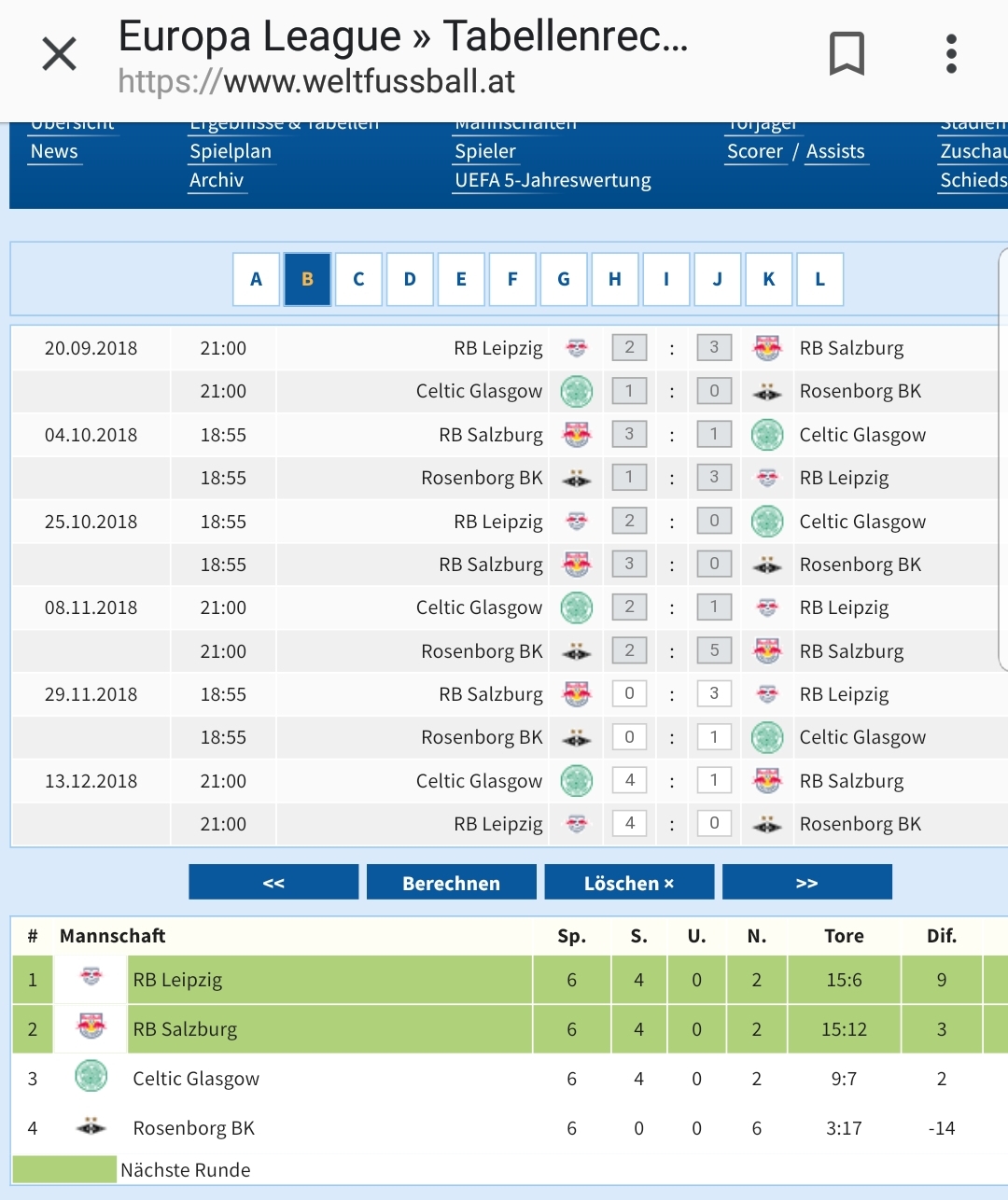Click RB Salzburg logo in the 20.09.2018 match
The width and height of the screenshot is (1008, 1200).
coord(767,348)
